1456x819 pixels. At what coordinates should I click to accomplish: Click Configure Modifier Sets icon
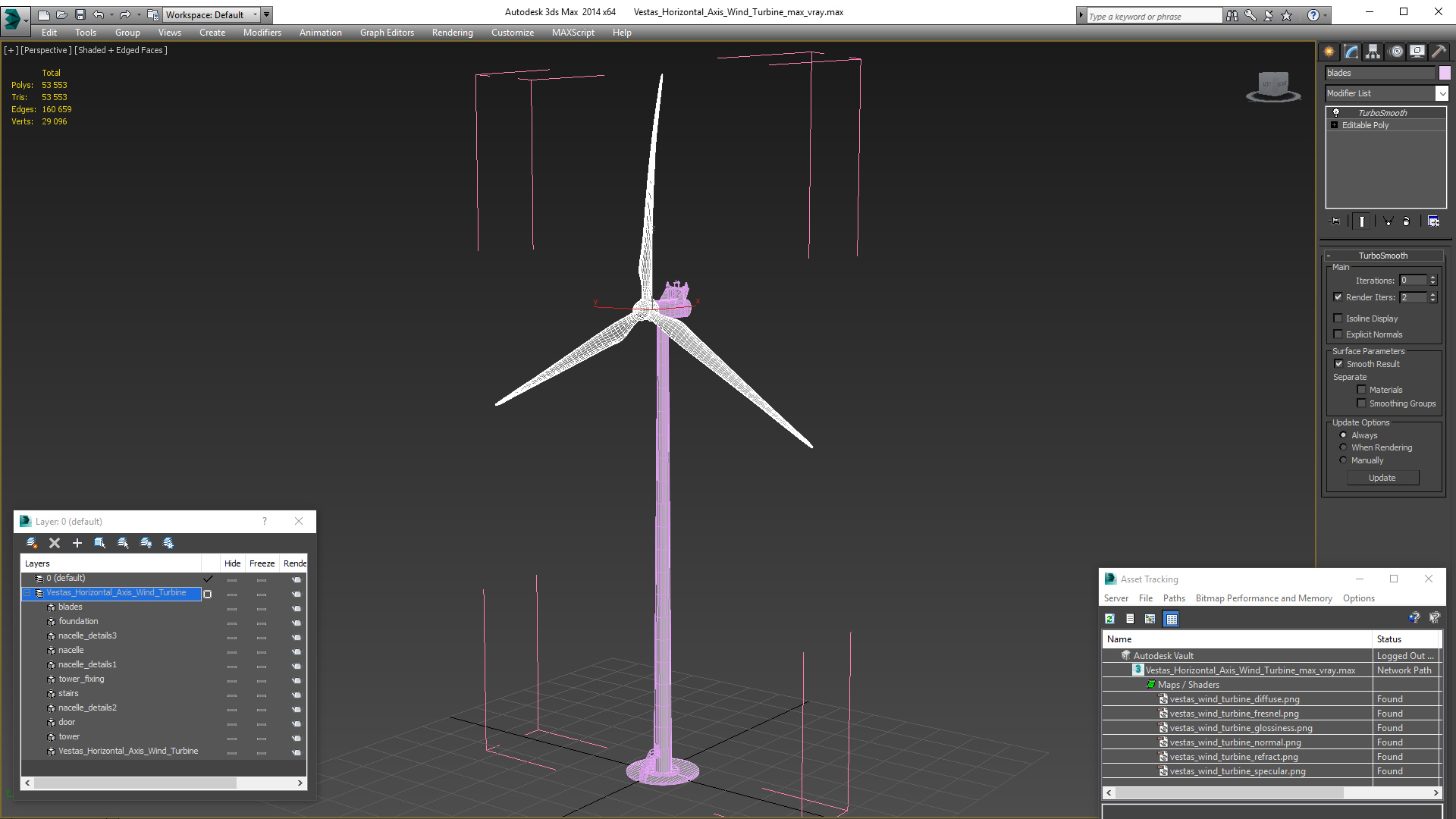[x=1433, y=221]
